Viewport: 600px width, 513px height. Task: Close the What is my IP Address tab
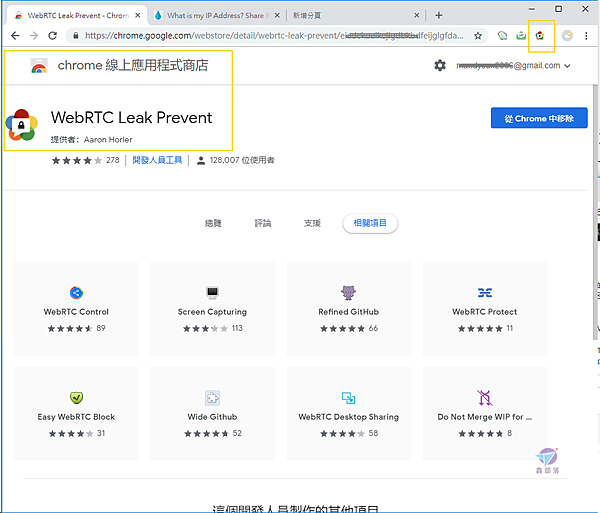pyautogui.click(x=277, y=15)
